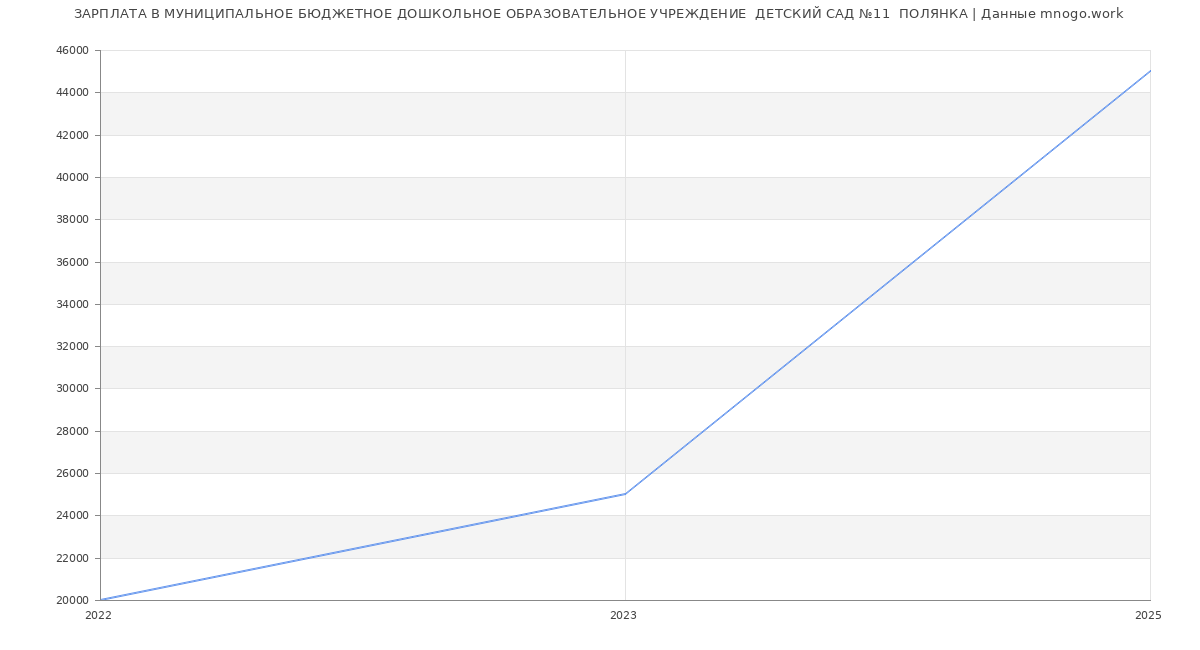Viewport: 1200px width, 650px height.
Task: Select the 36000 y-axis label
Action: [74, 262]
